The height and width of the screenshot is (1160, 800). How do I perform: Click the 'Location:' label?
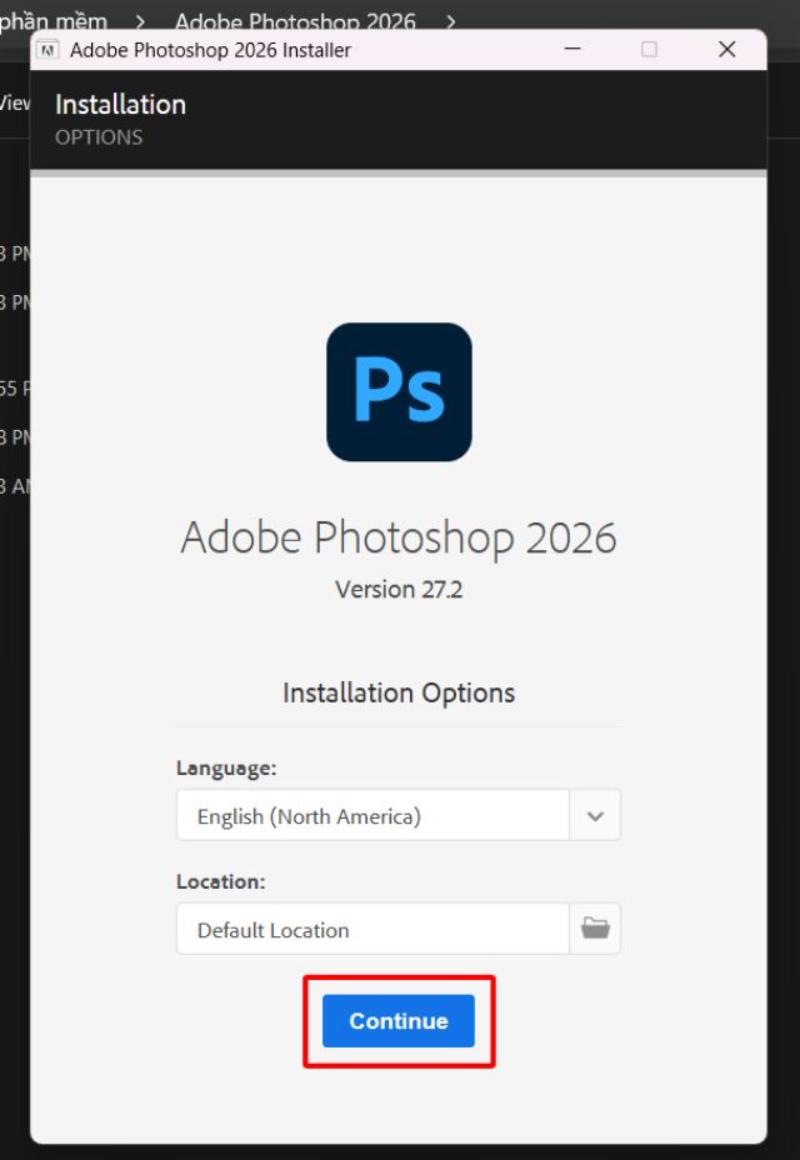click(221, 881)
